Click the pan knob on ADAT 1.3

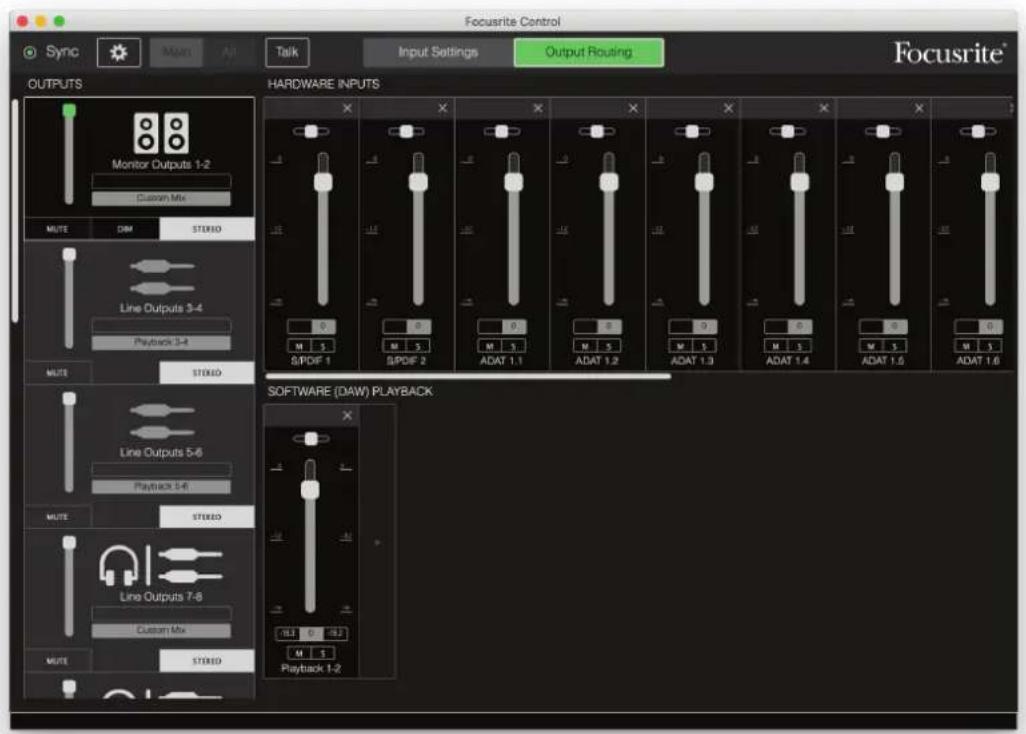pos(692,131)
